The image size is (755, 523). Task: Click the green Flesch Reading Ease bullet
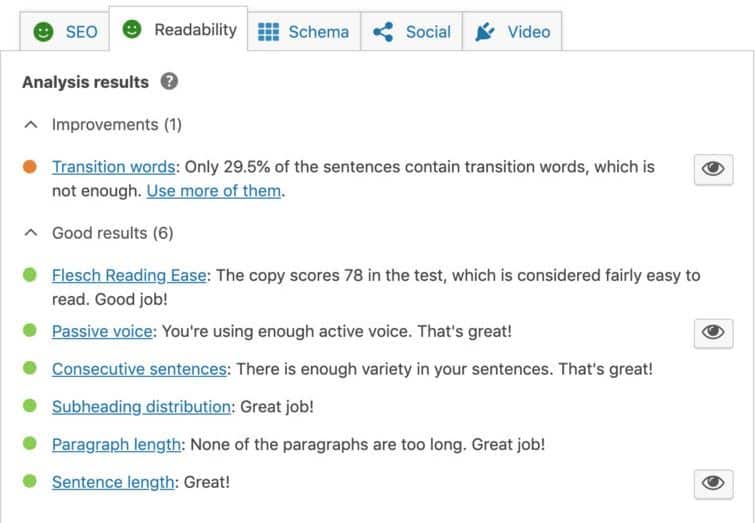[x=30, y=275]
